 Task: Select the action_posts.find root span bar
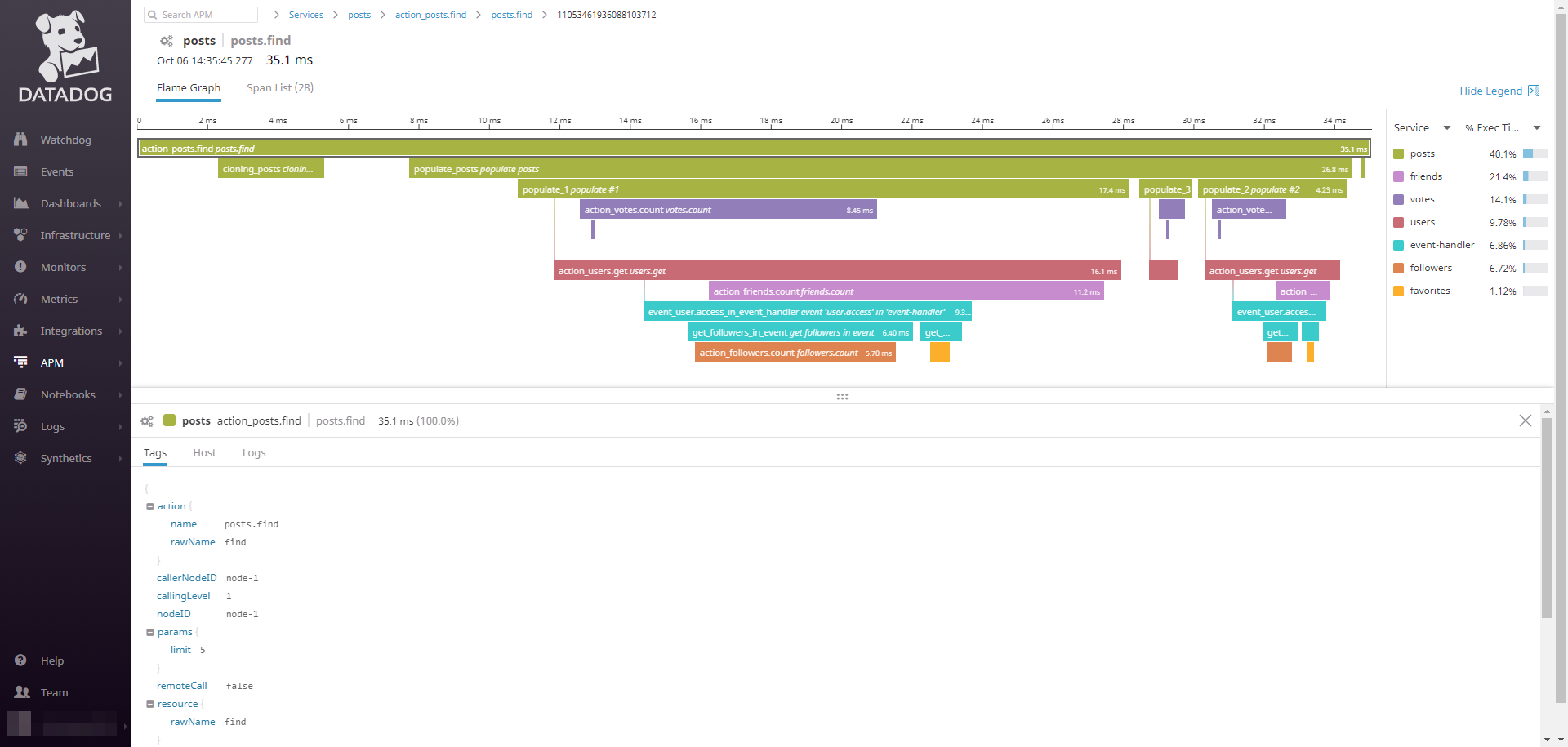[x=754, y=149]
